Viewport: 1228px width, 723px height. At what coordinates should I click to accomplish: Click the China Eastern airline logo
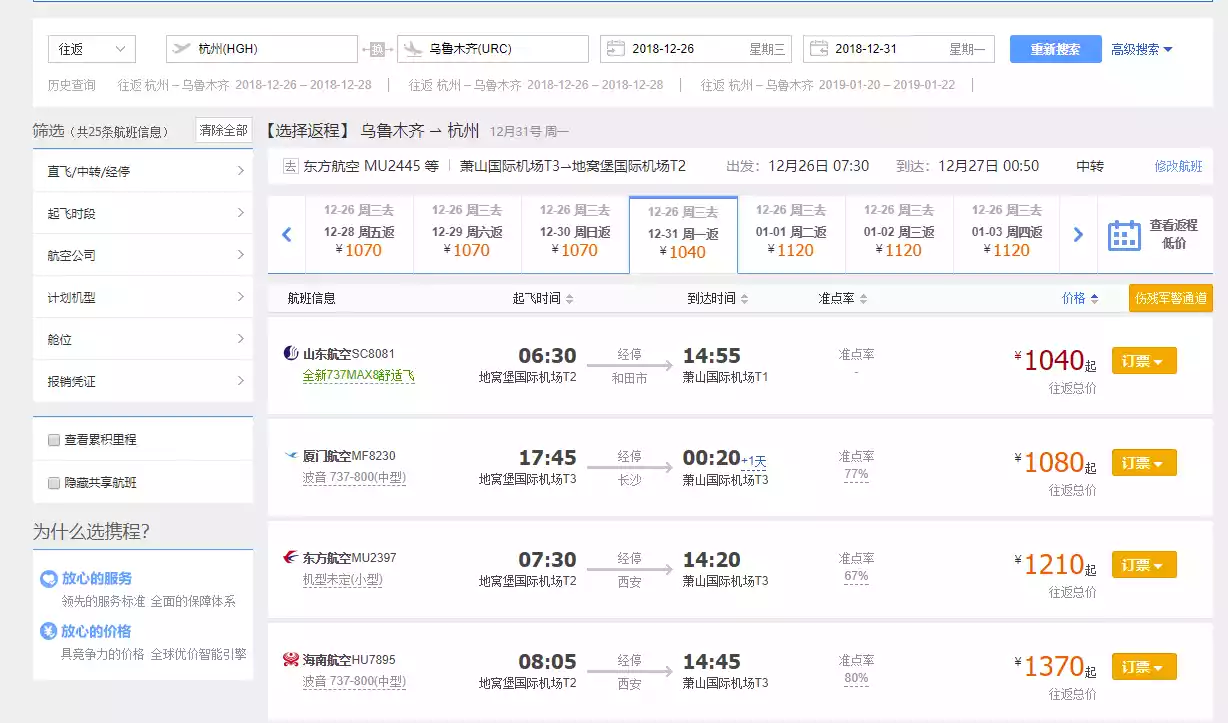(291, 557)
